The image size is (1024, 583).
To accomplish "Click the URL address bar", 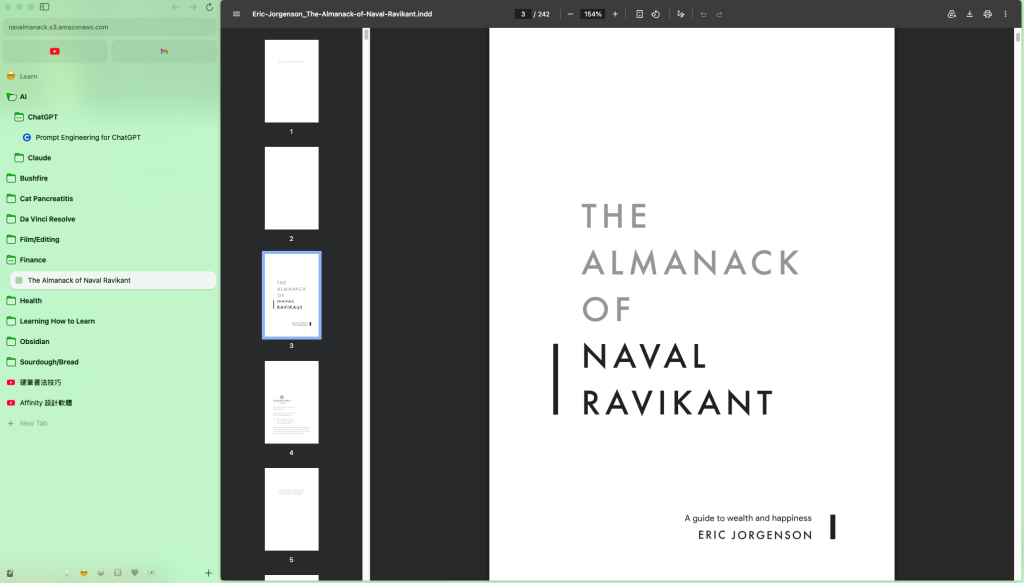I will 110,27.
